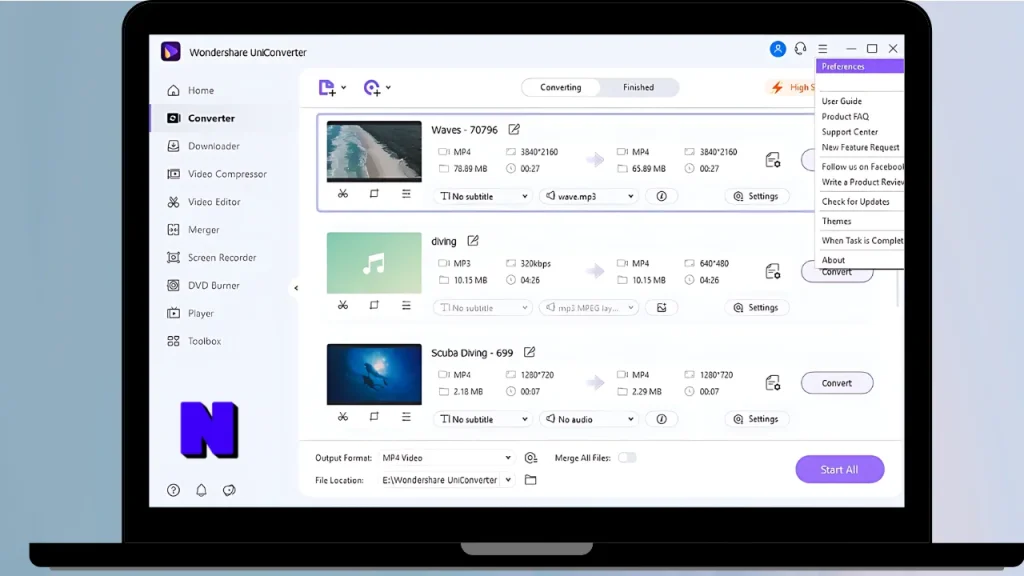Expand the Add Files dropdown arrow
The image size is (1024, 576).
tap(344, 88)
